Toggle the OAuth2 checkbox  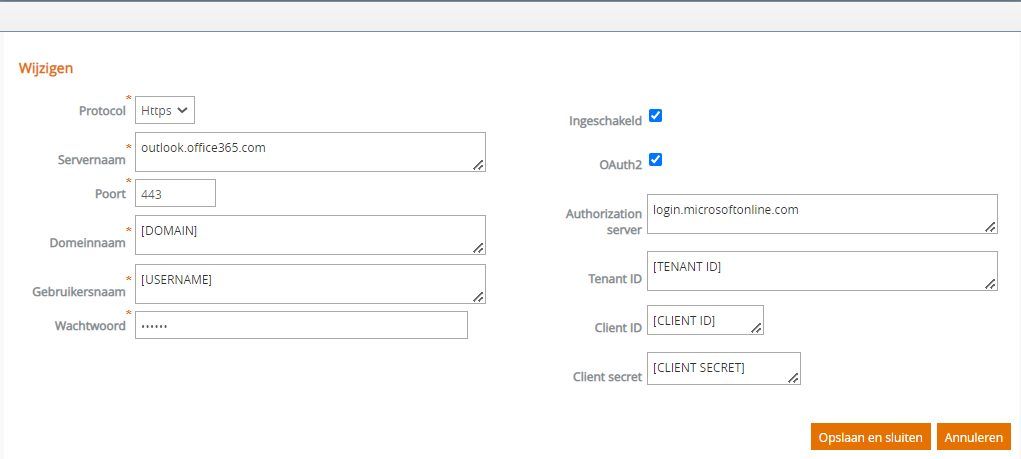coord(656,160)
